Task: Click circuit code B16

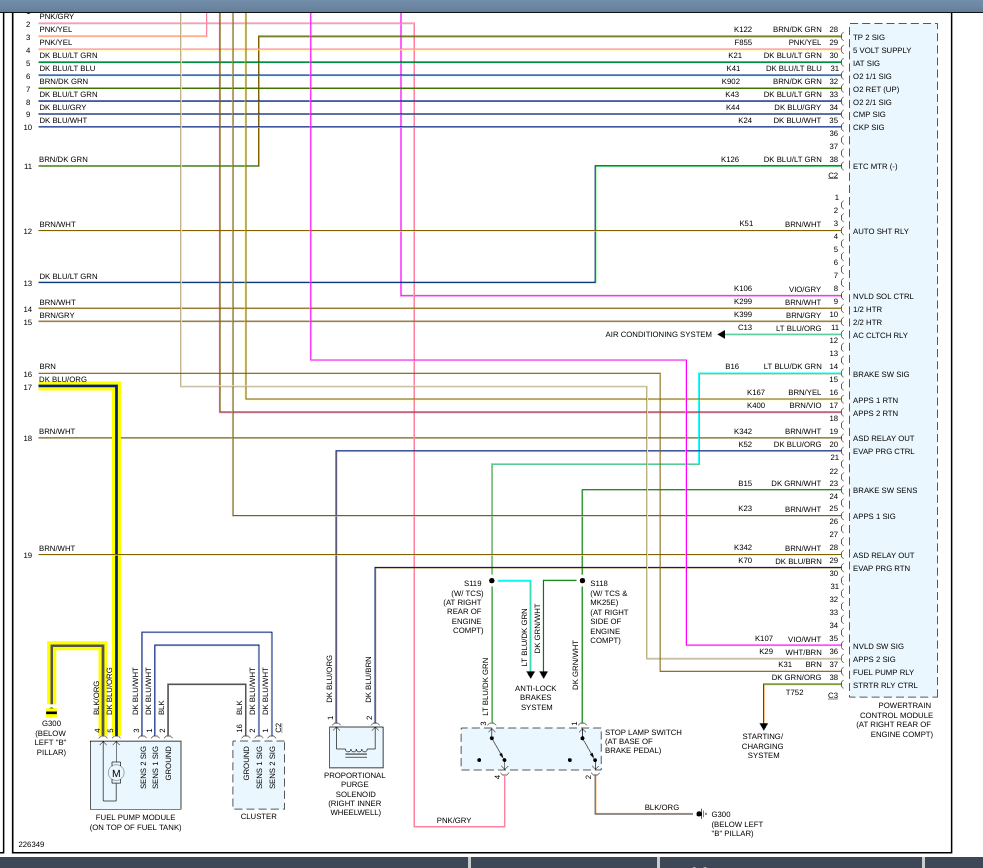Action: click(x=732, y=367)
